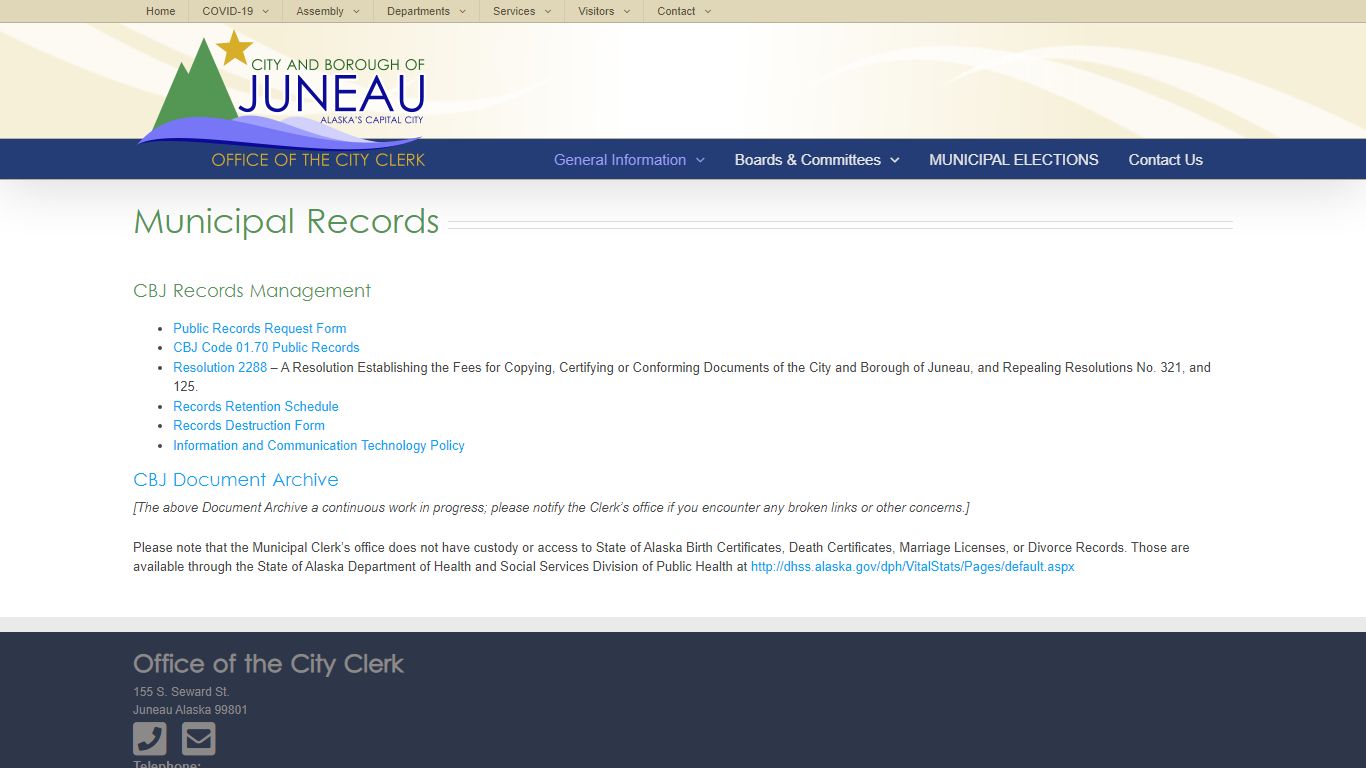Viewport: 1366px width, 768px height.
Task: Open Public Records Request Form link
Action: (x=260, y=328)
